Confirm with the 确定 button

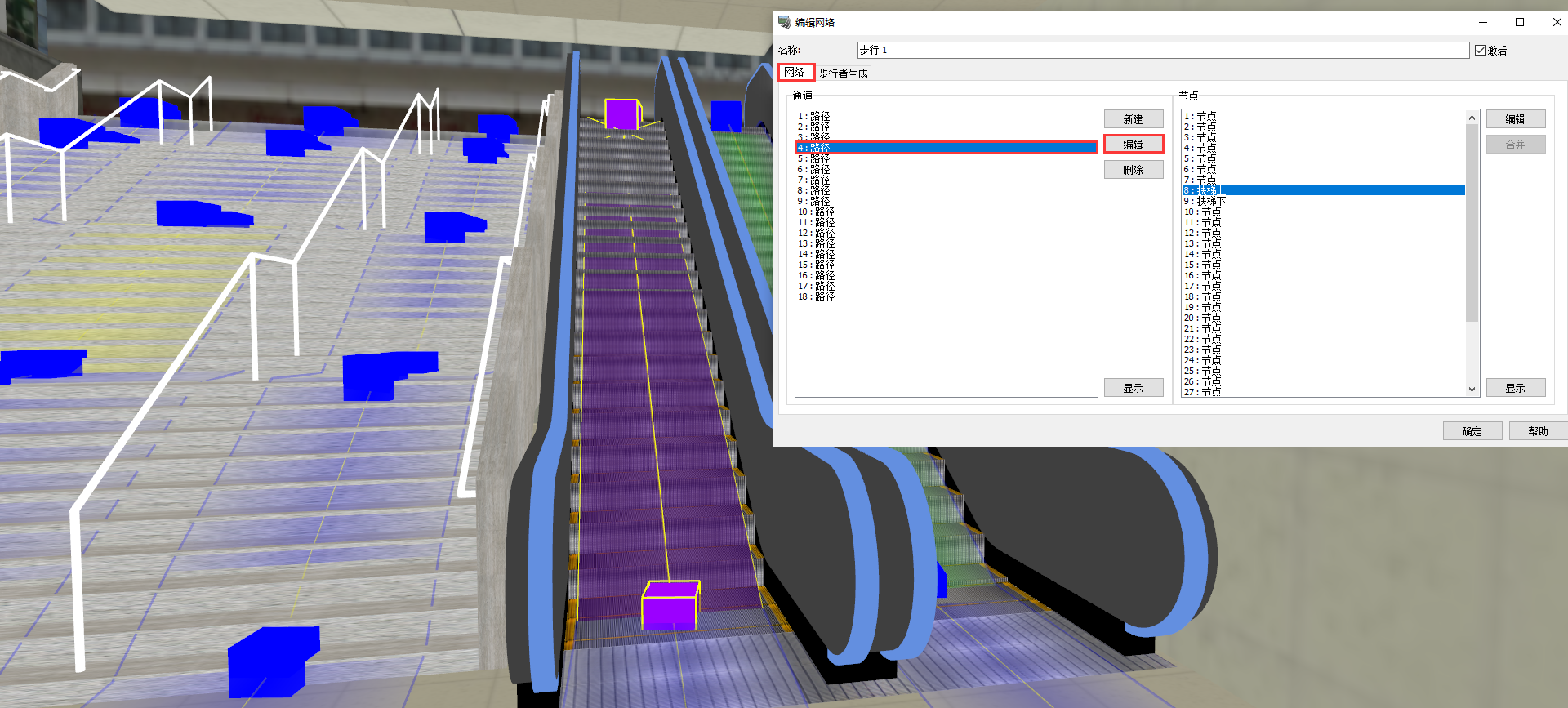[1472, 431]
